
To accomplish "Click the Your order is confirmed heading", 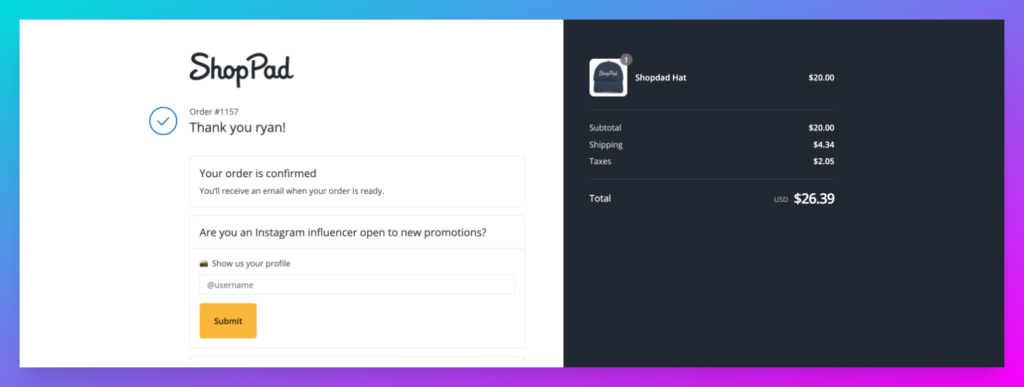I will [x=258, y=174].
